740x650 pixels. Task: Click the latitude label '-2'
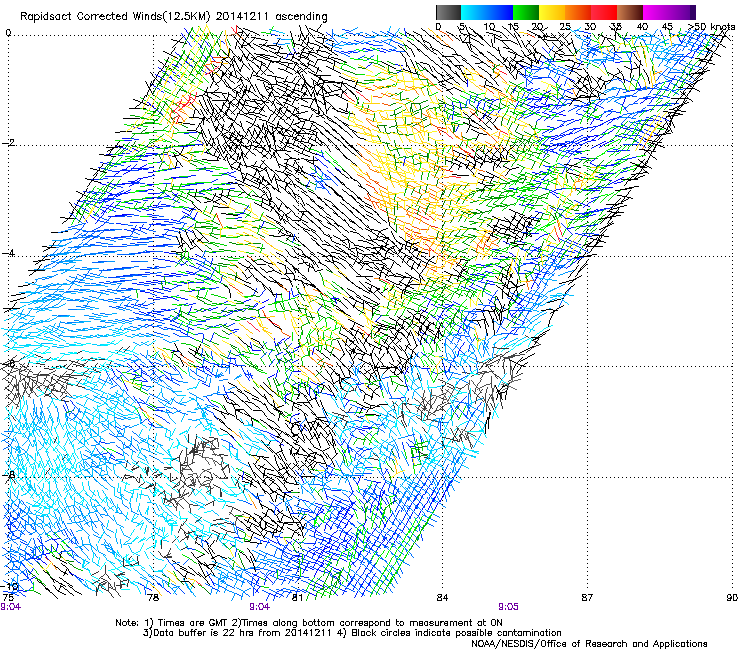(x=8, y=143)
